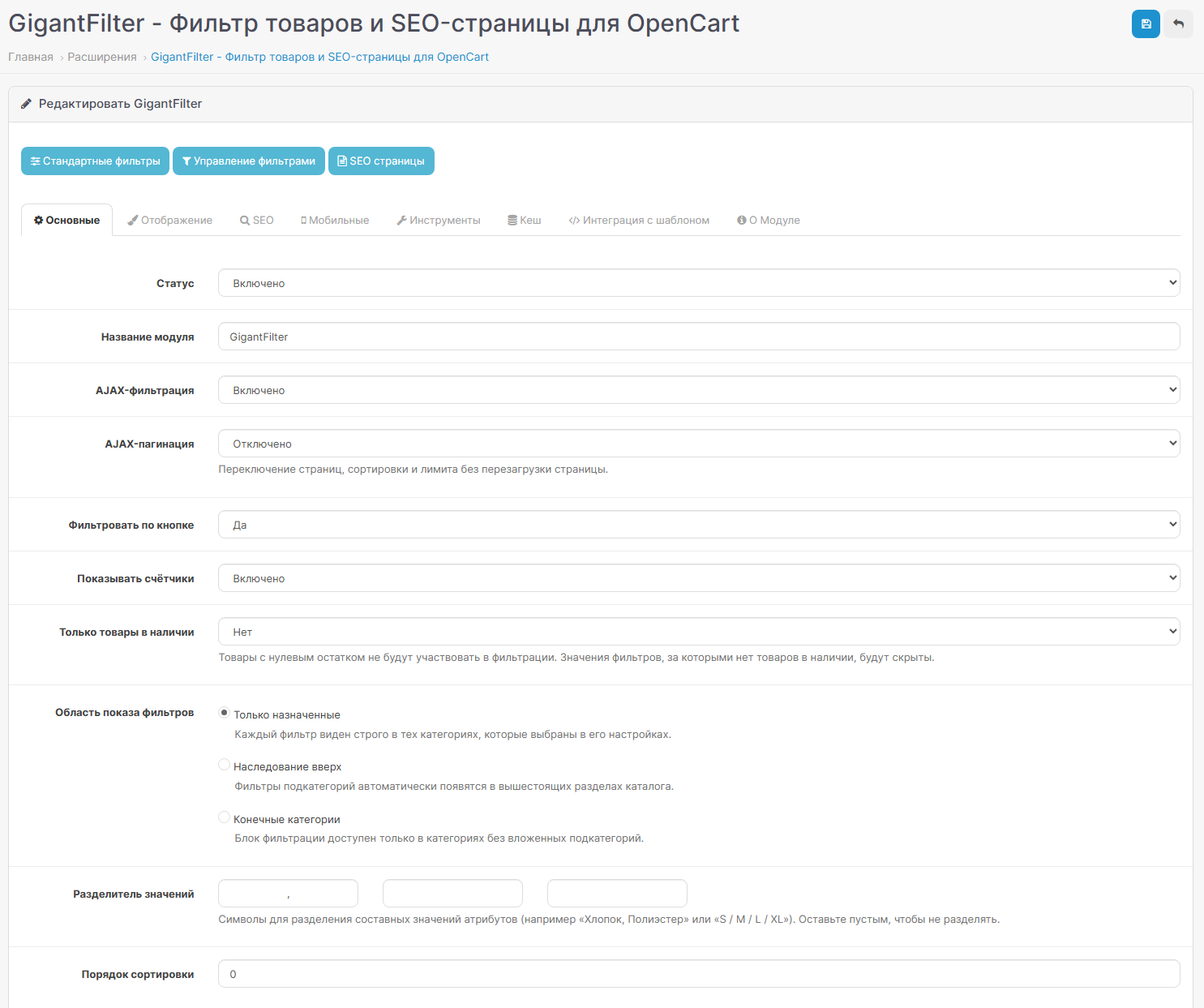Click the Название модуля input field
Viewport: 1204px width, 1008px height.
point(699,337)
